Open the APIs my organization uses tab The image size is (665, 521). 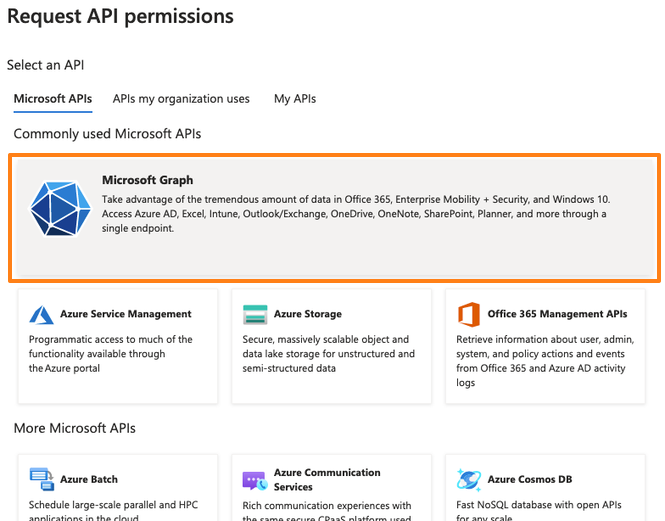pos(181,99)
